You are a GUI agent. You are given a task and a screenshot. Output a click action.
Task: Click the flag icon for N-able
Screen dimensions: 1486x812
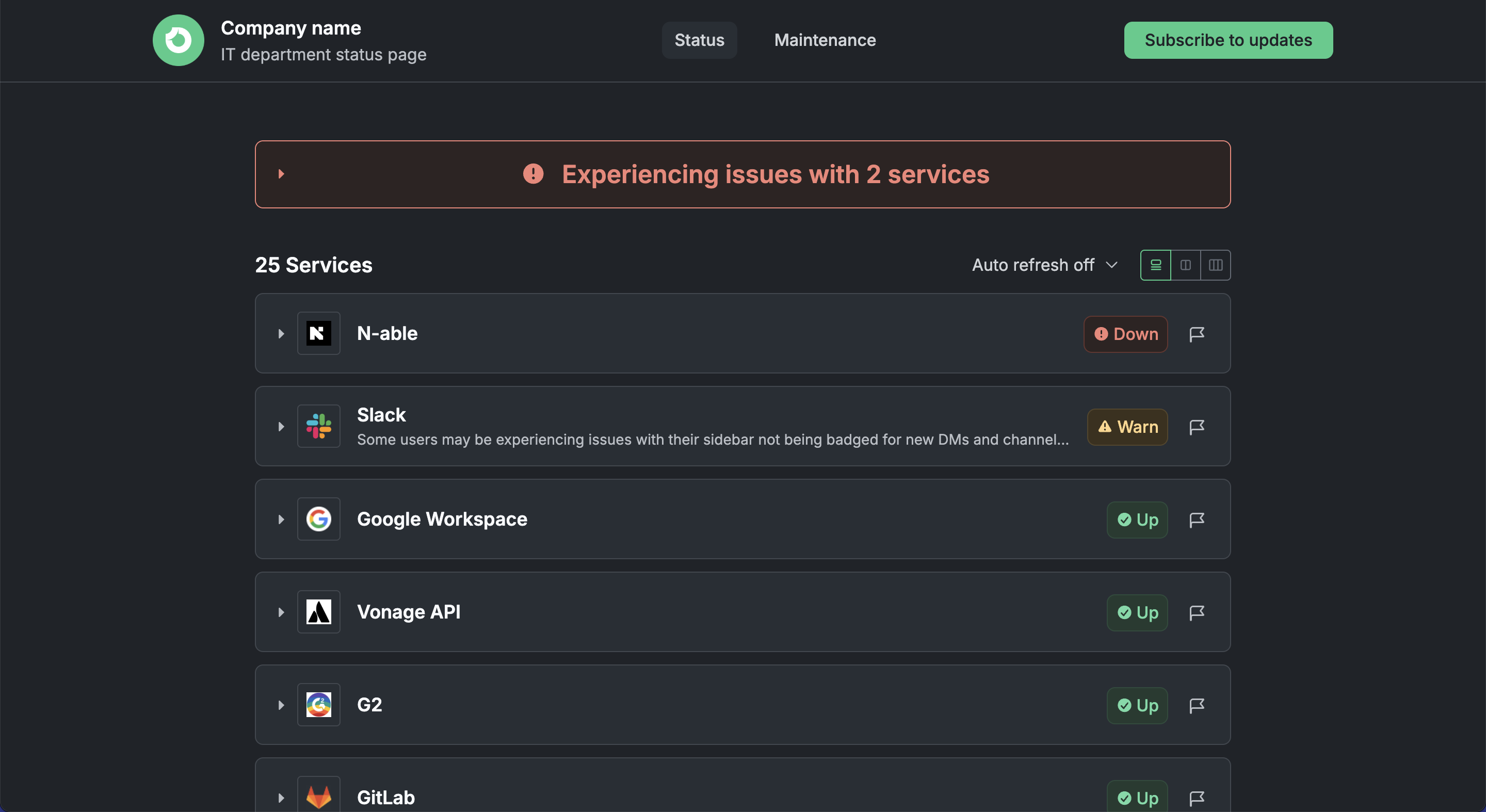tap(1197, 334)
